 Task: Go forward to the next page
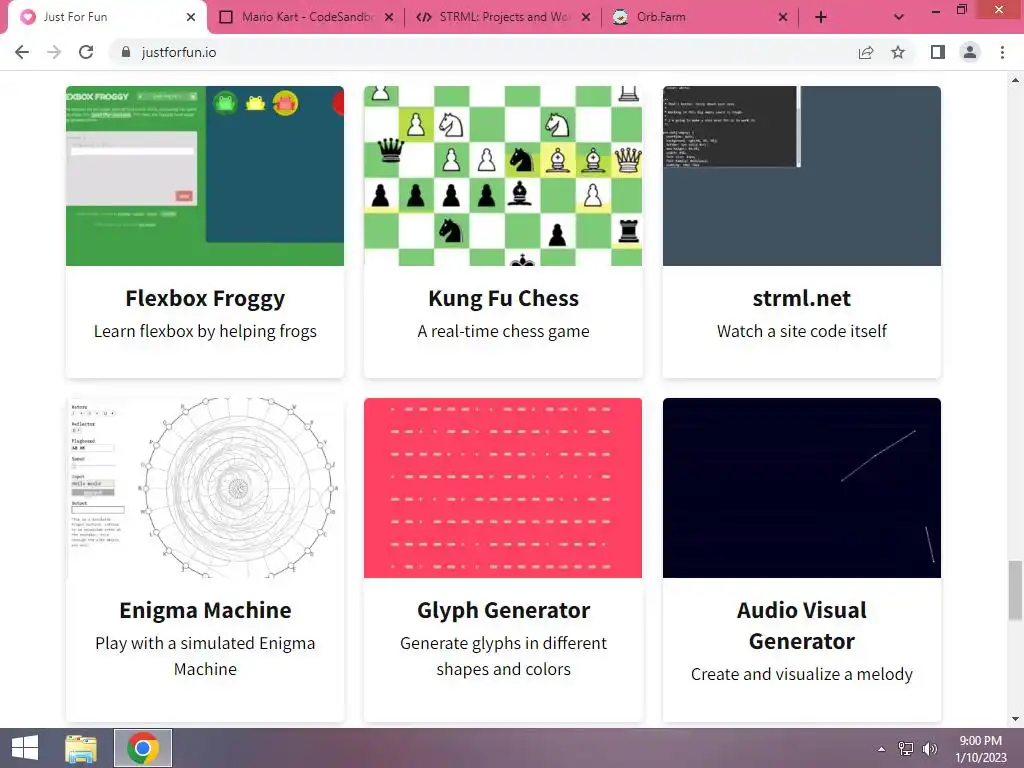click(54, 52)
